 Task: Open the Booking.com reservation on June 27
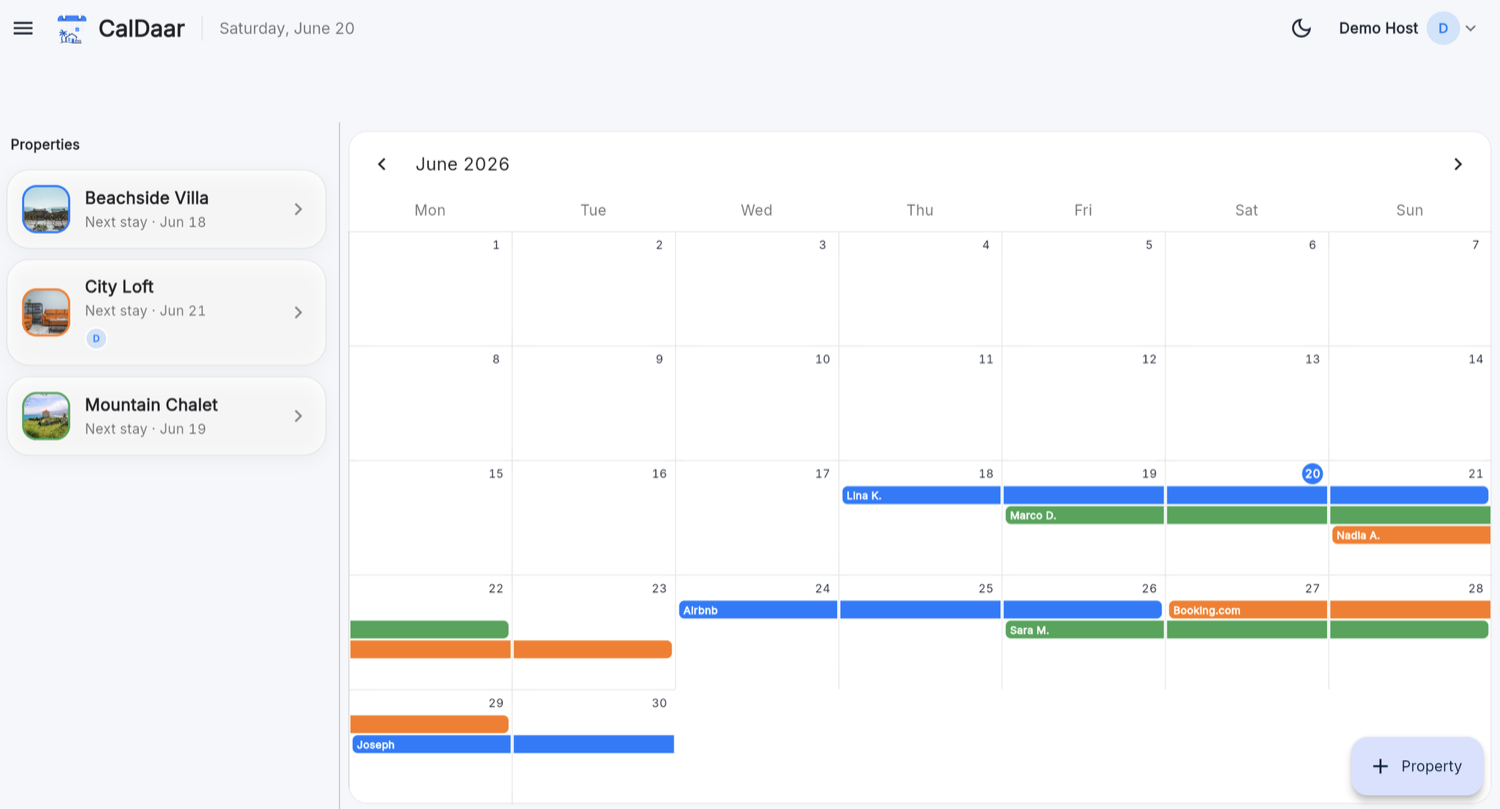point(1248,610)
